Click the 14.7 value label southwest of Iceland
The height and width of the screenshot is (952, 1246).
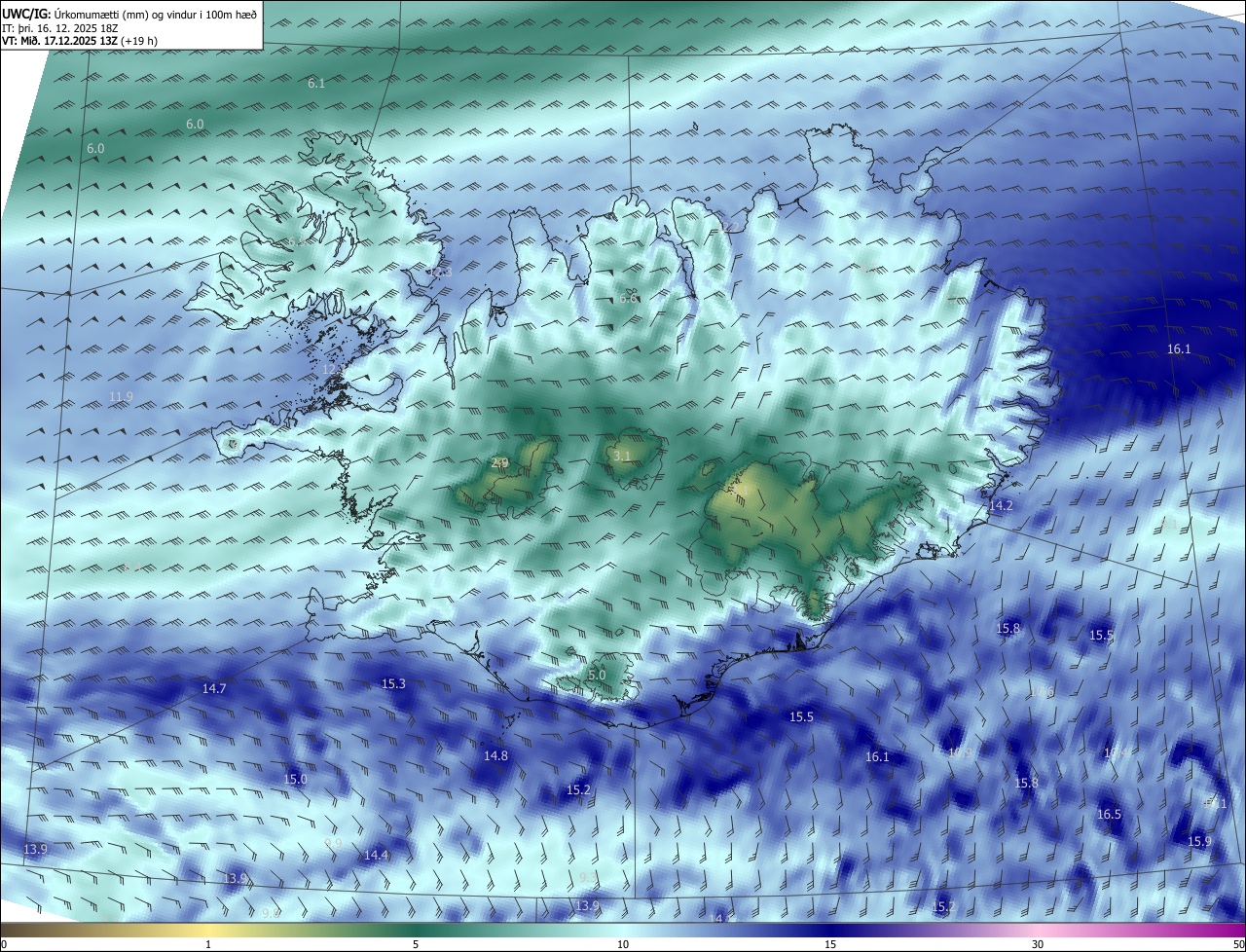(x=214, y=688)
